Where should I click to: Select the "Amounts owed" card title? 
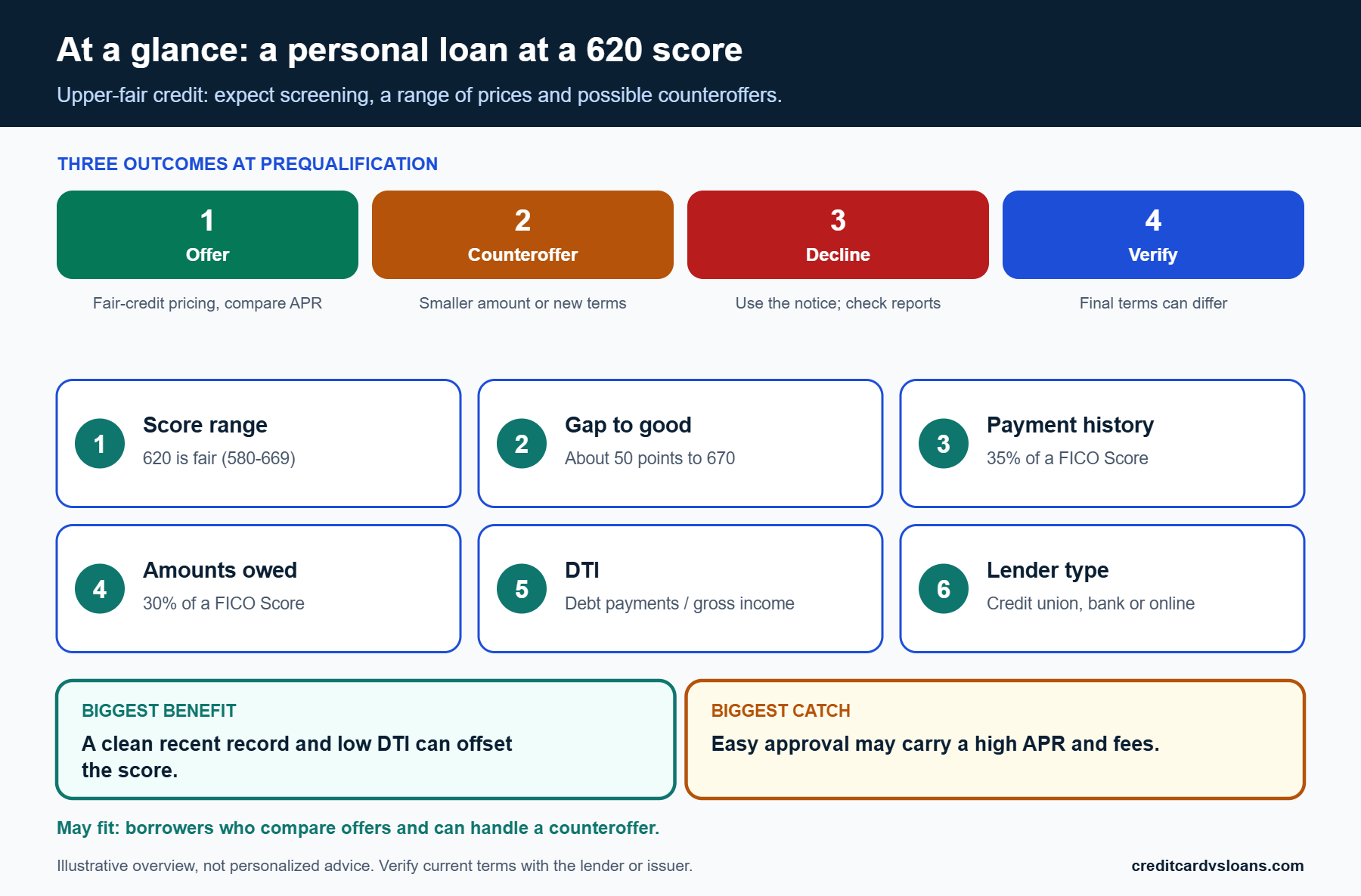pyautogui.click(x=220, y=570)
